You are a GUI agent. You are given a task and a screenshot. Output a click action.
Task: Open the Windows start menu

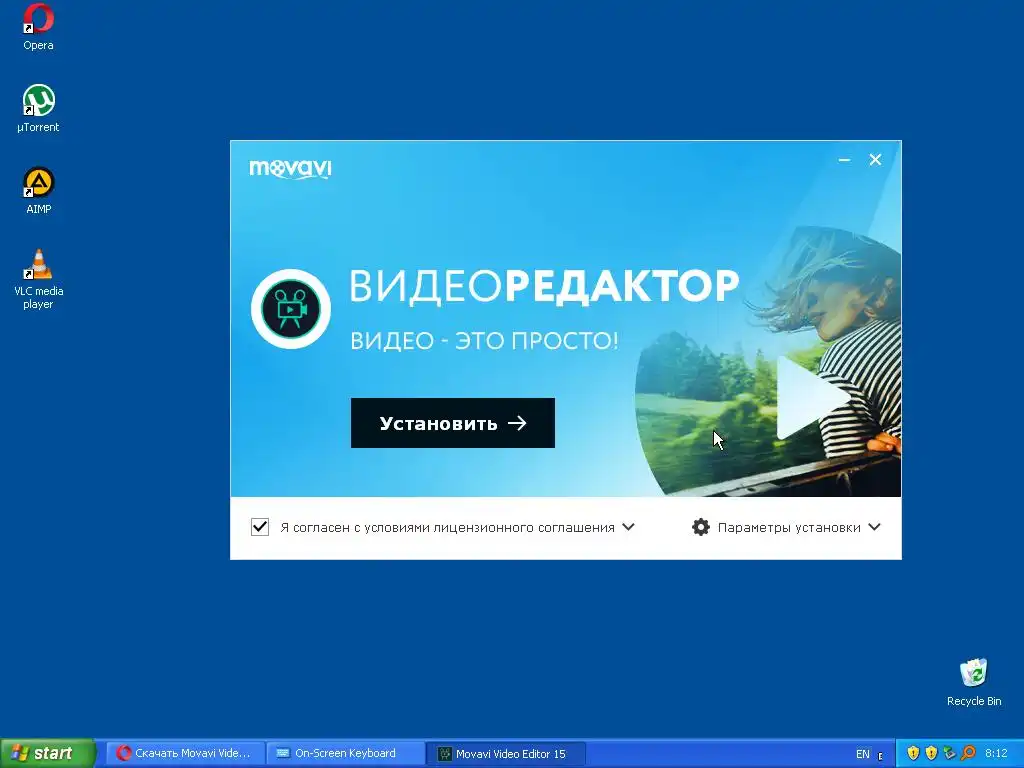click(x=48, y=753)
